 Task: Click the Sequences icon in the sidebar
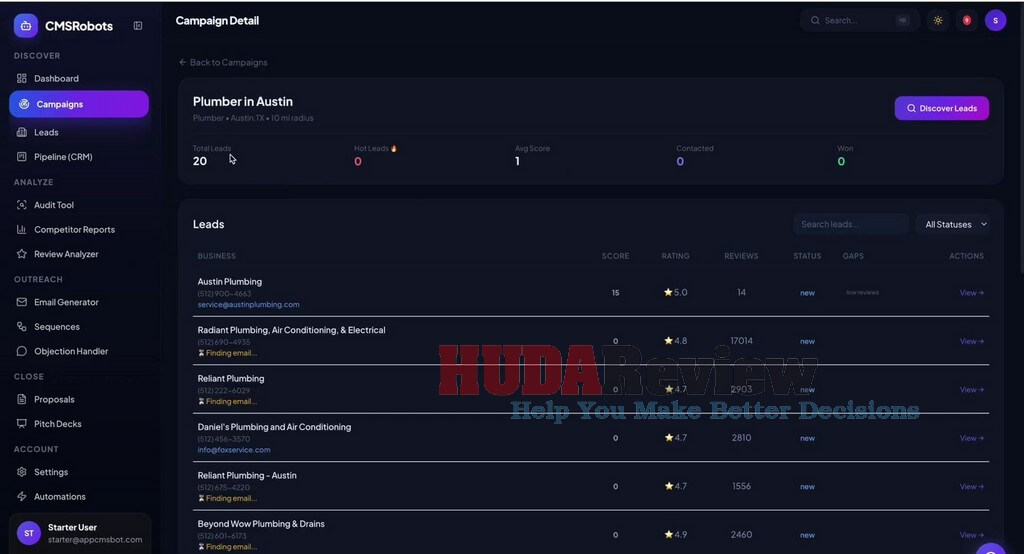(x=22, y=327)
